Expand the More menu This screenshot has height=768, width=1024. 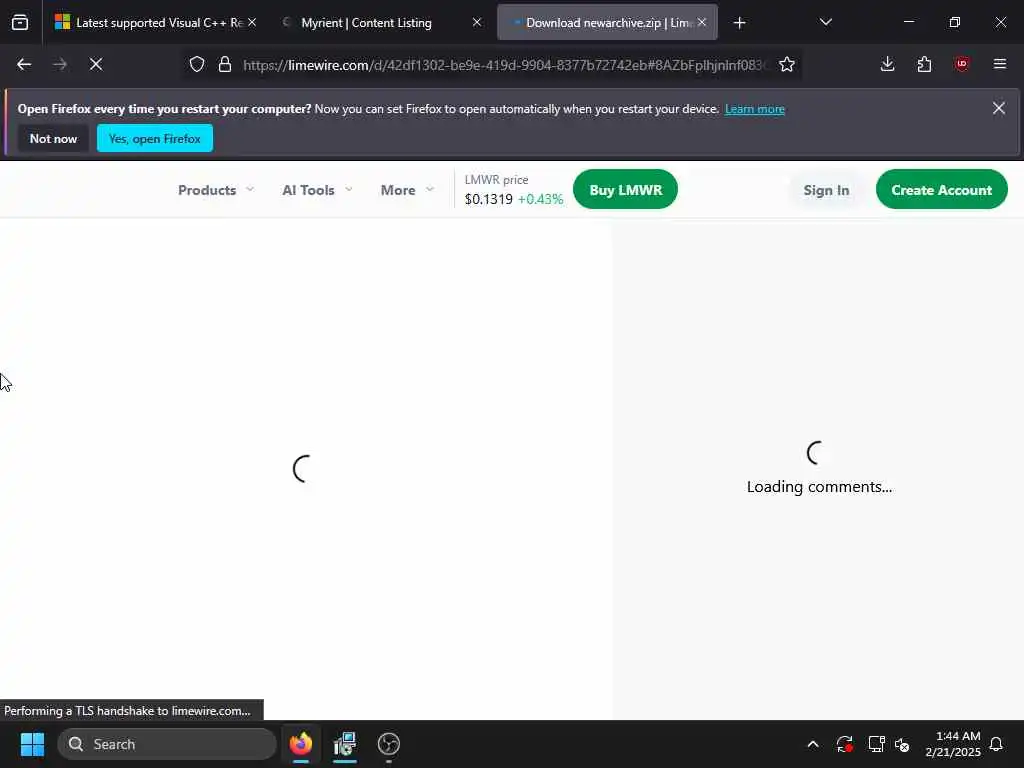pyautogui.click(x=407, y=190)
